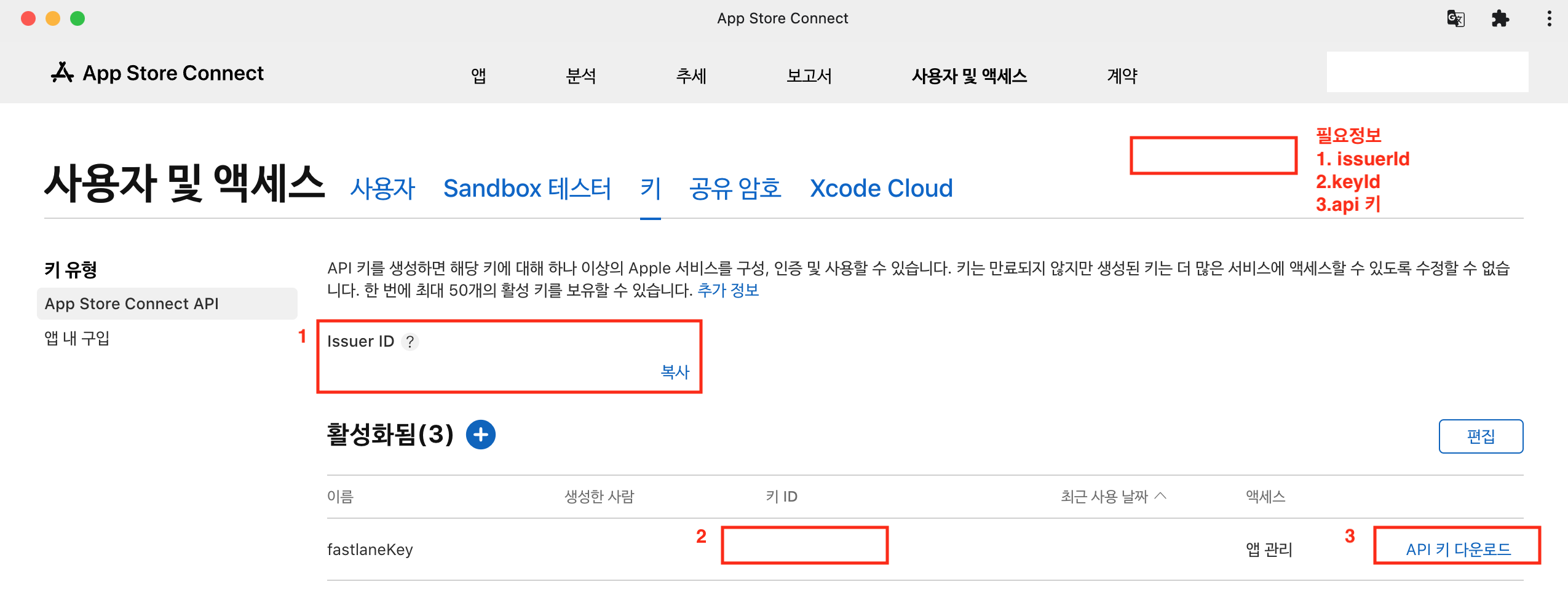Click the 사용자 및 액세스 page title
This screenshot has height=595, width=1568.
point(184,183)
